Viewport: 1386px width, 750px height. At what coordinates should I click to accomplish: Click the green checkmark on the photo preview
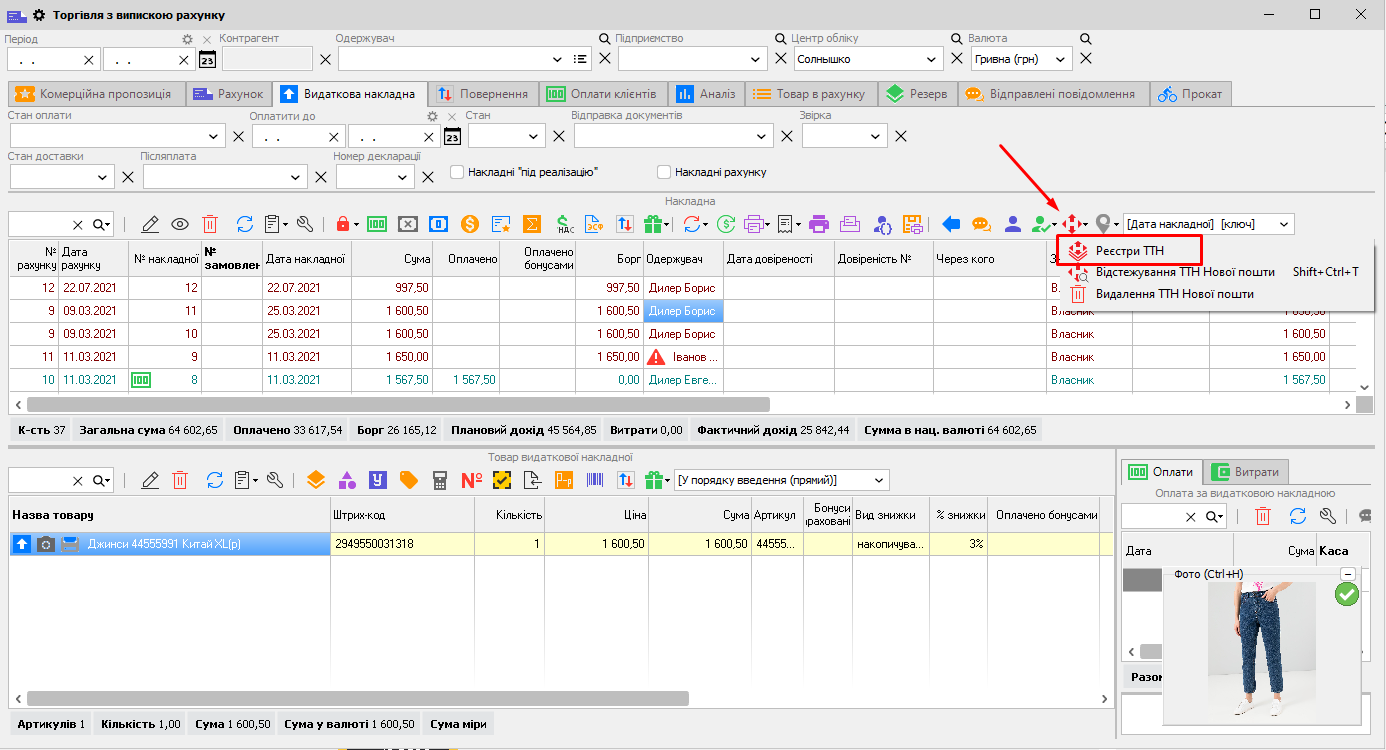pos(1346,594)
